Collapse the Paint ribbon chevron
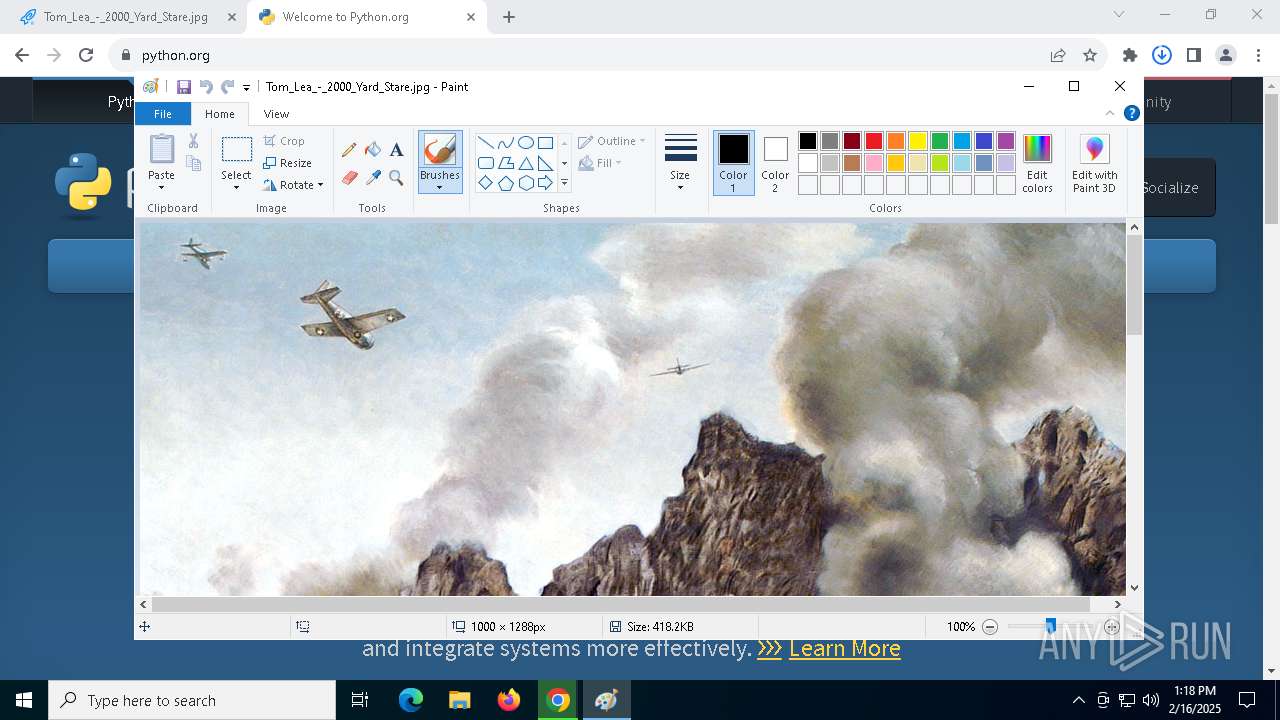Image resolution: width=1280 pixels, height=720 pixels. (x=1110, y=114)
